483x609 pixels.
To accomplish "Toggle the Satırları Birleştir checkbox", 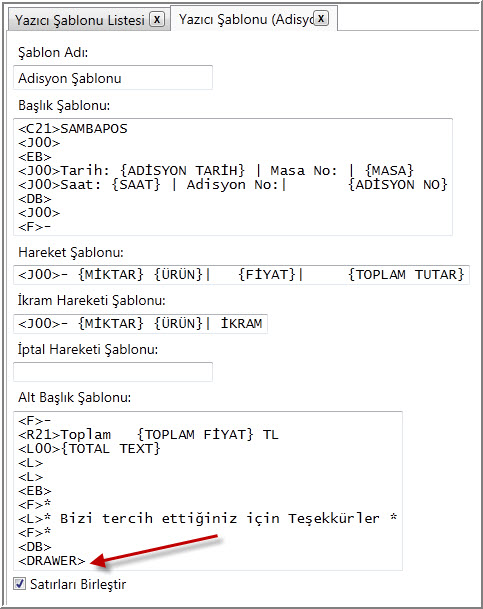I will click(19, 584).
